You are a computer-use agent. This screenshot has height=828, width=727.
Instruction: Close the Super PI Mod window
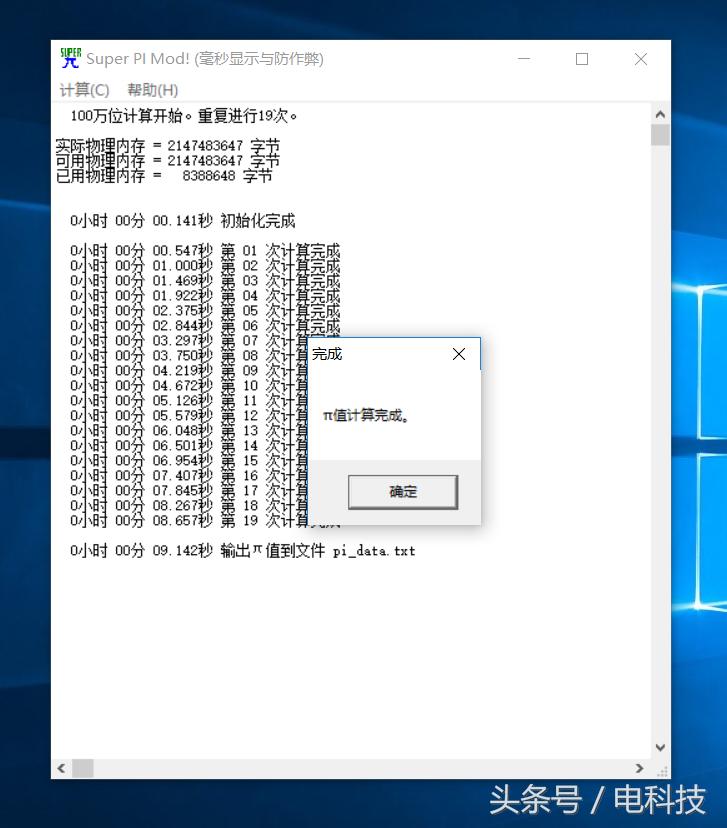click(x=641, y=59)
